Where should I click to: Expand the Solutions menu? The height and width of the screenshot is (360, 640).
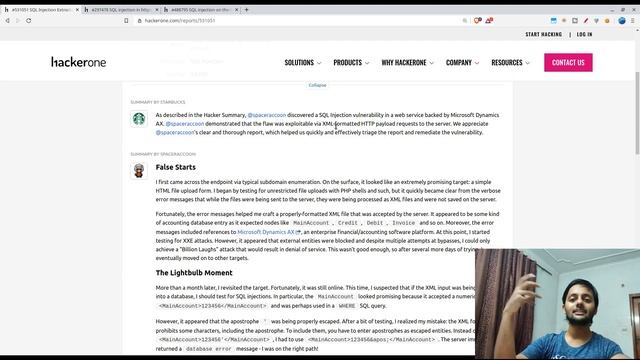(x=303, y=62)
